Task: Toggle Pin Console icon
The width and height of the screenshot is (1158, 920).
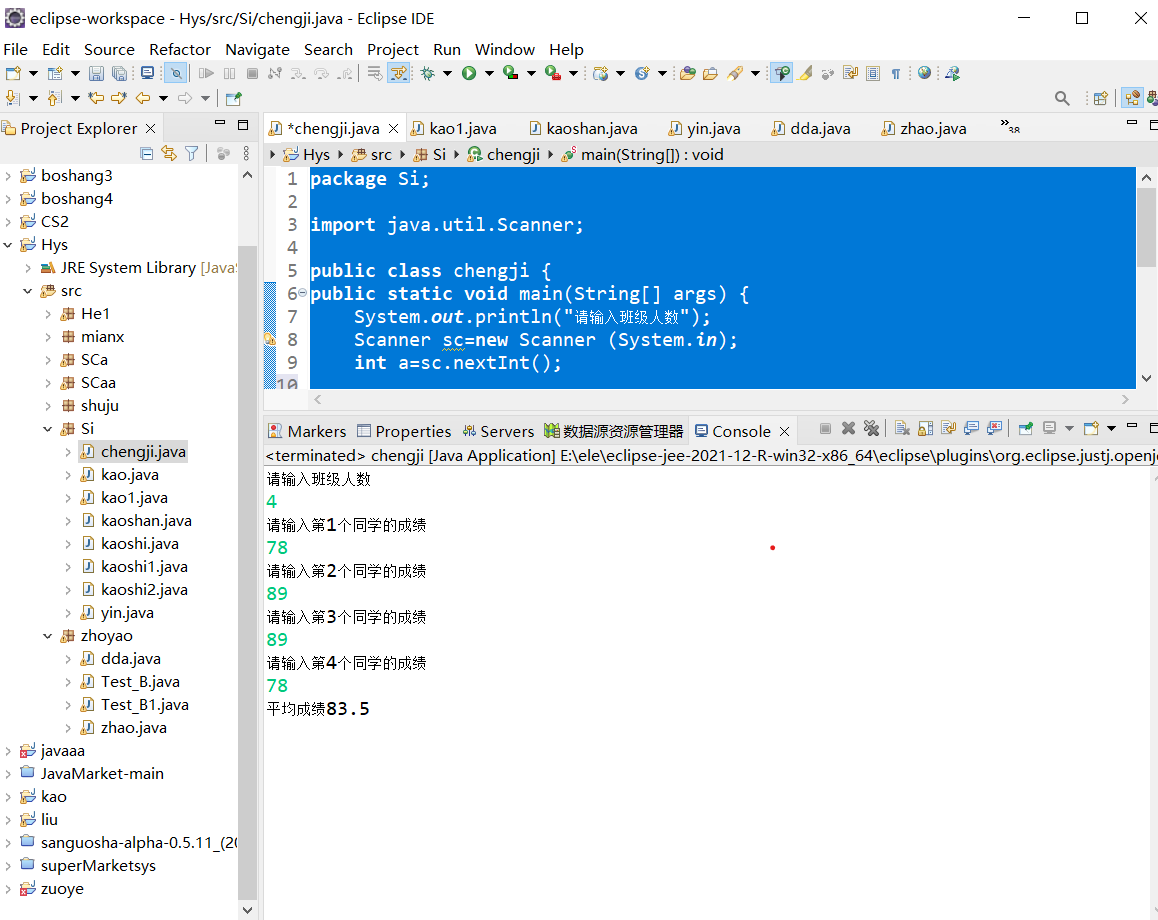Action: tap(1025, 428)
